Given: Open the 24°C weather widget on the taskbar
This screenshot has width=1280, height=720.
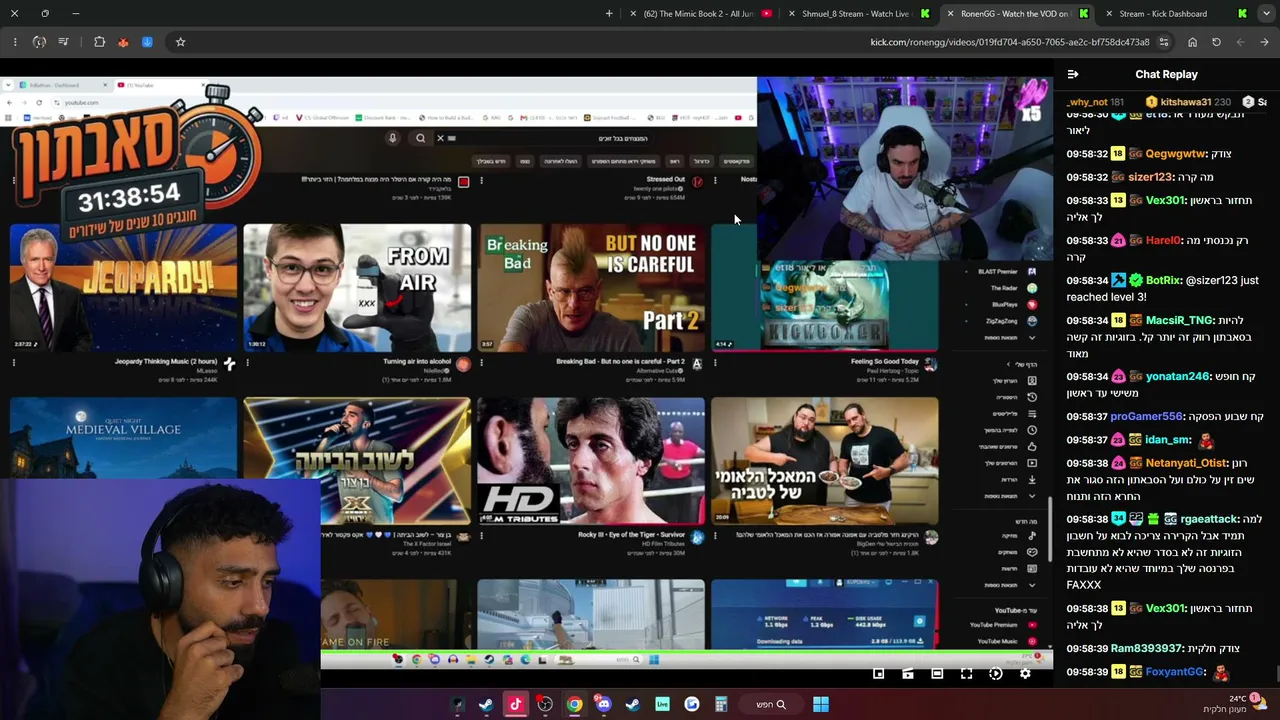Looking at the screenshot, I should click(1234, 704).
